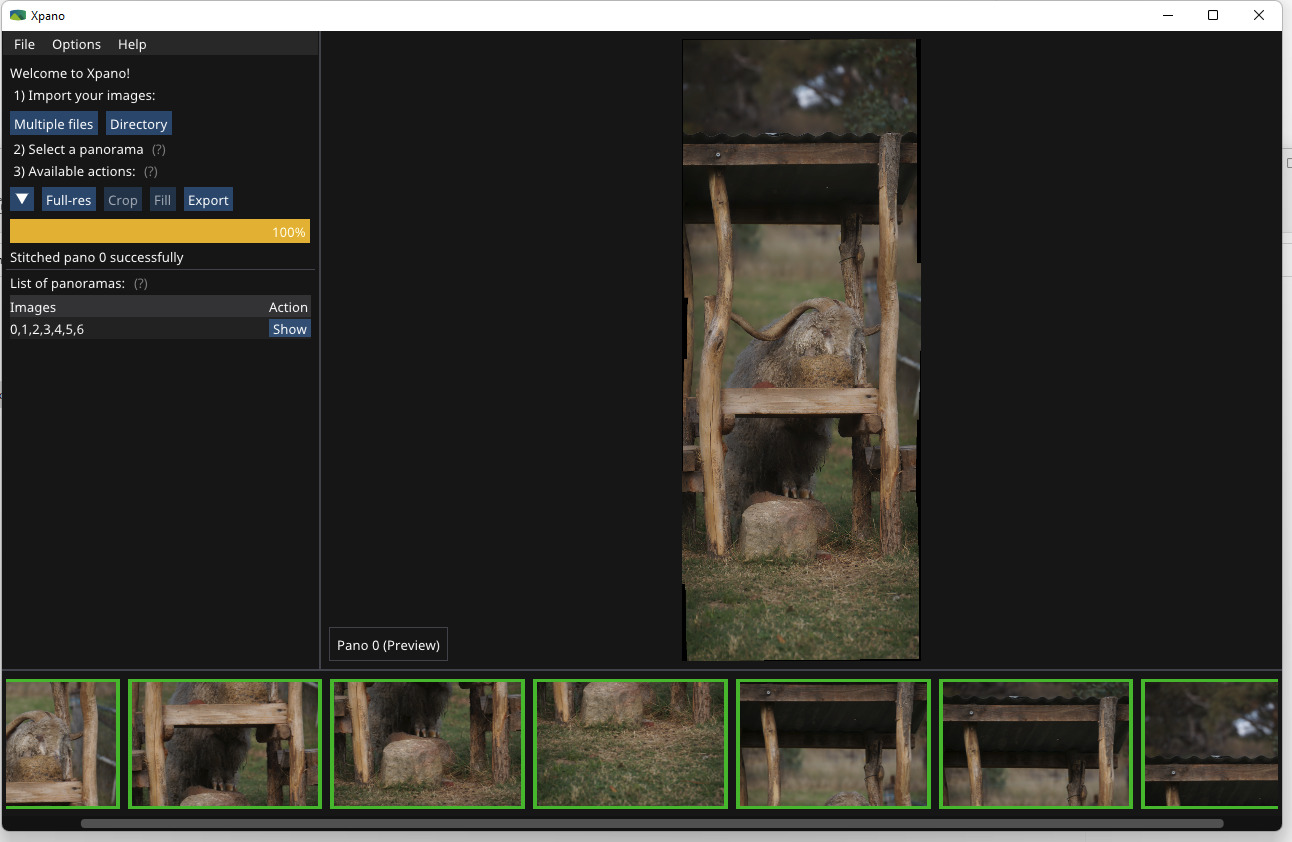Click the Xpano app logo icon

click(x=17, y=16)
